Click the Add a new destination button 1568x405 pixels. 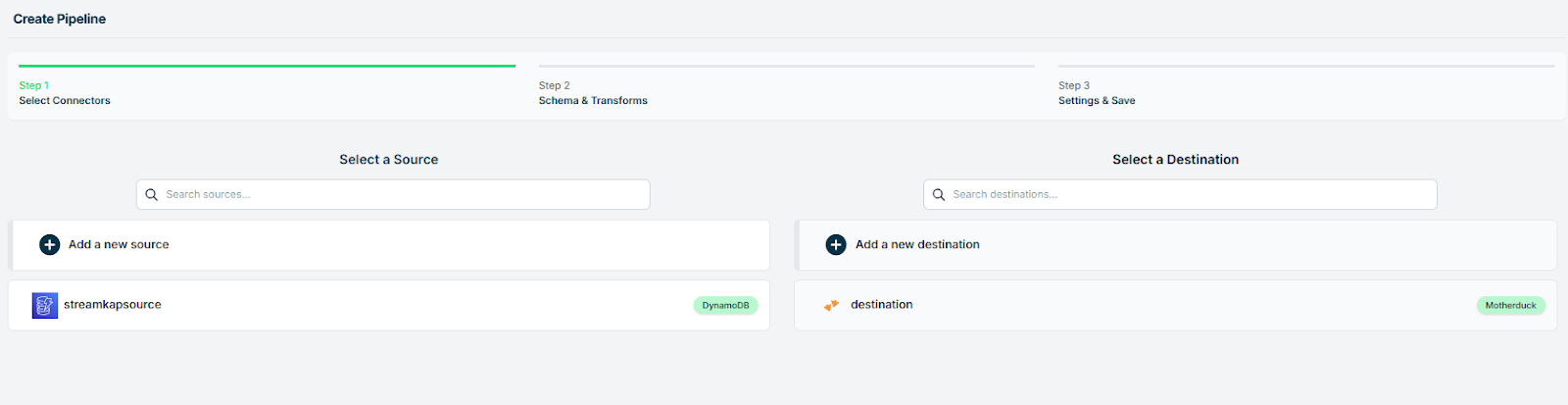pyautogui.click(x=1176, y=245)
